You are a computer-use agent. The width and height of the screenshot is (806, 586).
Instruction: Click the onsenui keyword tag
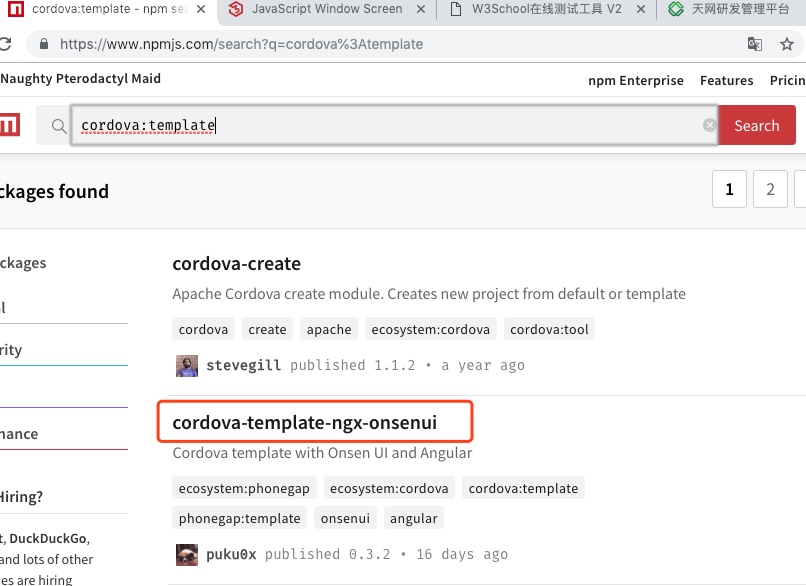pos(345,519)
